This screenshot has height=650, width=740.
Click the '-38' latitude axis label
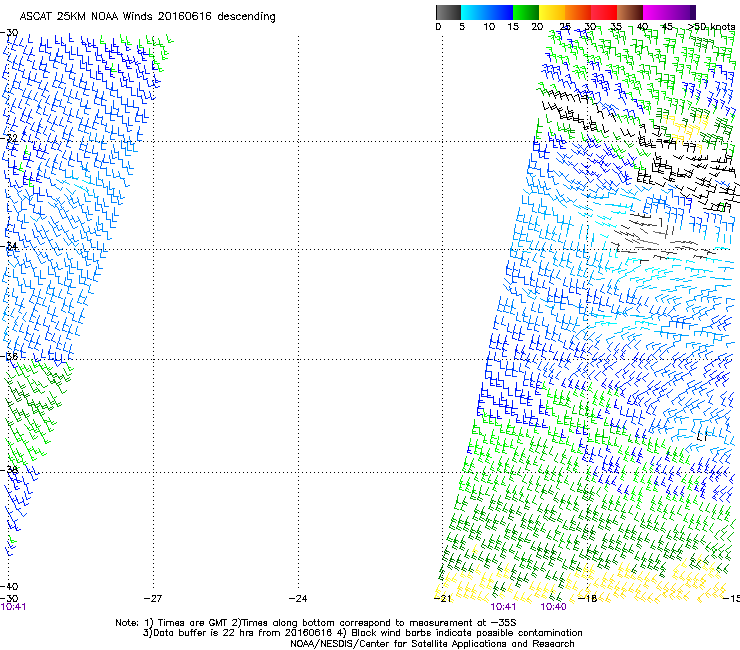pos(9,469)
